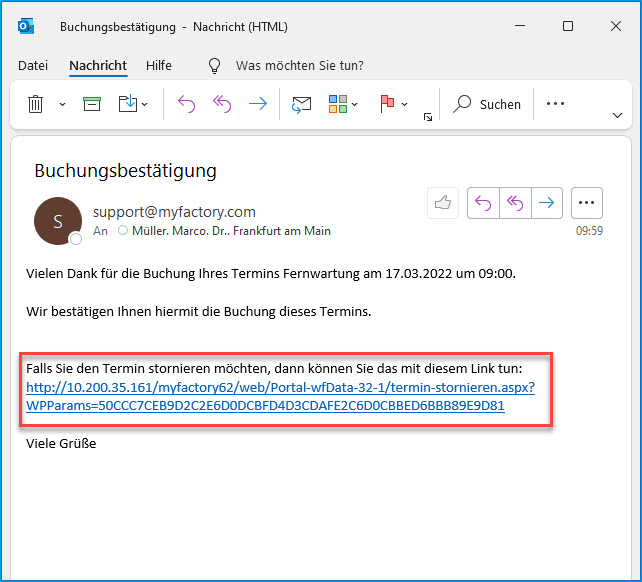Expand the ribbon display options chevron
Image resolution: width=642 pixels, height=582 pixels.
617,115
